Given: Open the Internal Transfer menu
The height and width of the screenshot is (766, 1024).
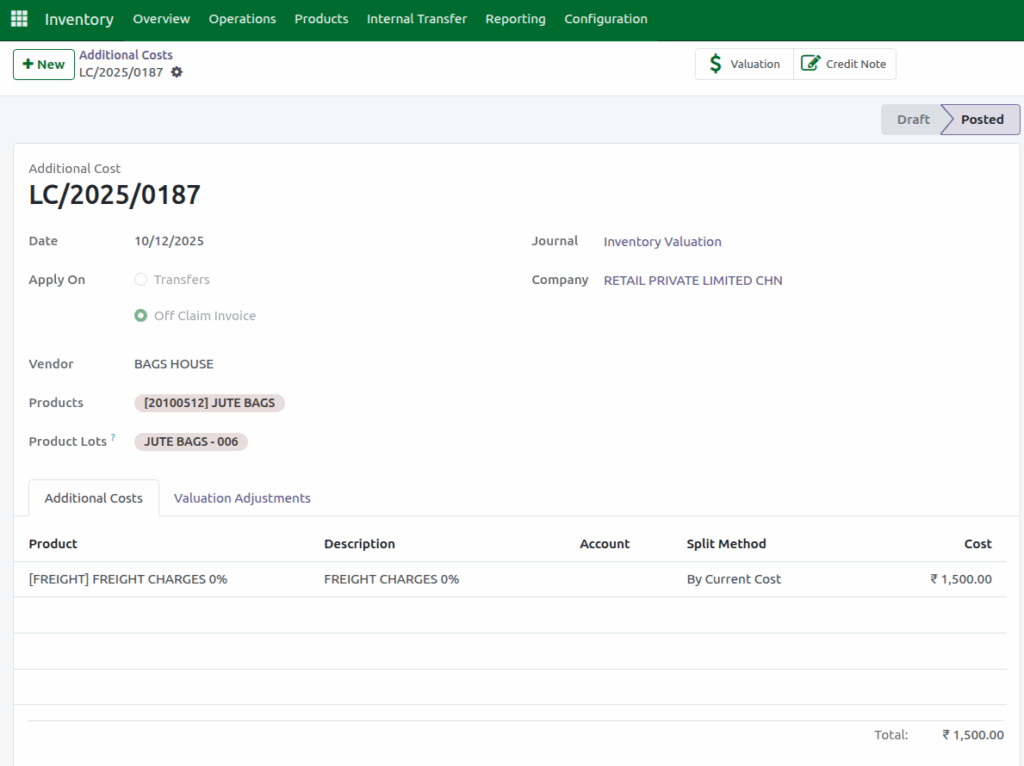Looking at the screenshot, I should click(416, 18).
